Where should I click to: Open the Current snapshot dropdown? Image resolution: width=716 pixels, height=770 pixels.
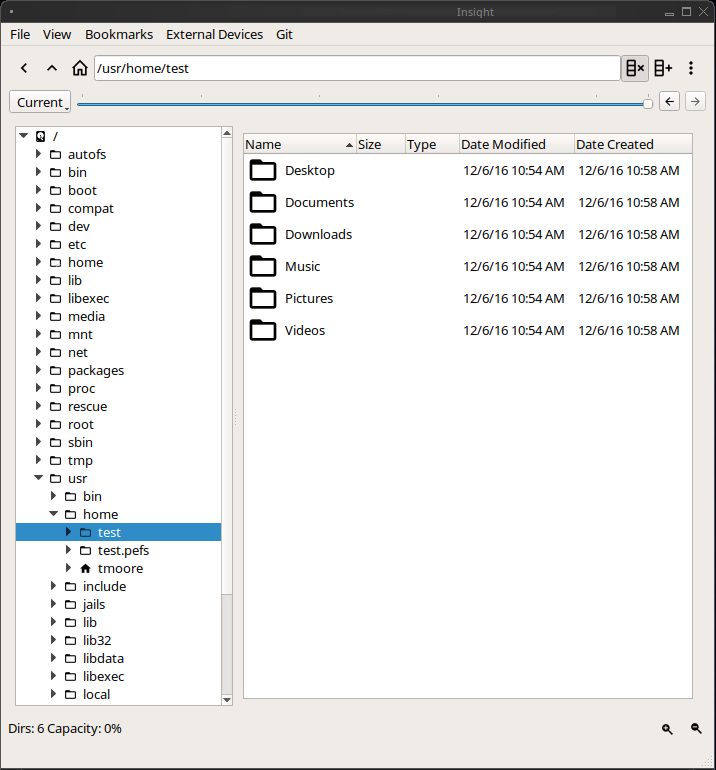tap(40, 102)
